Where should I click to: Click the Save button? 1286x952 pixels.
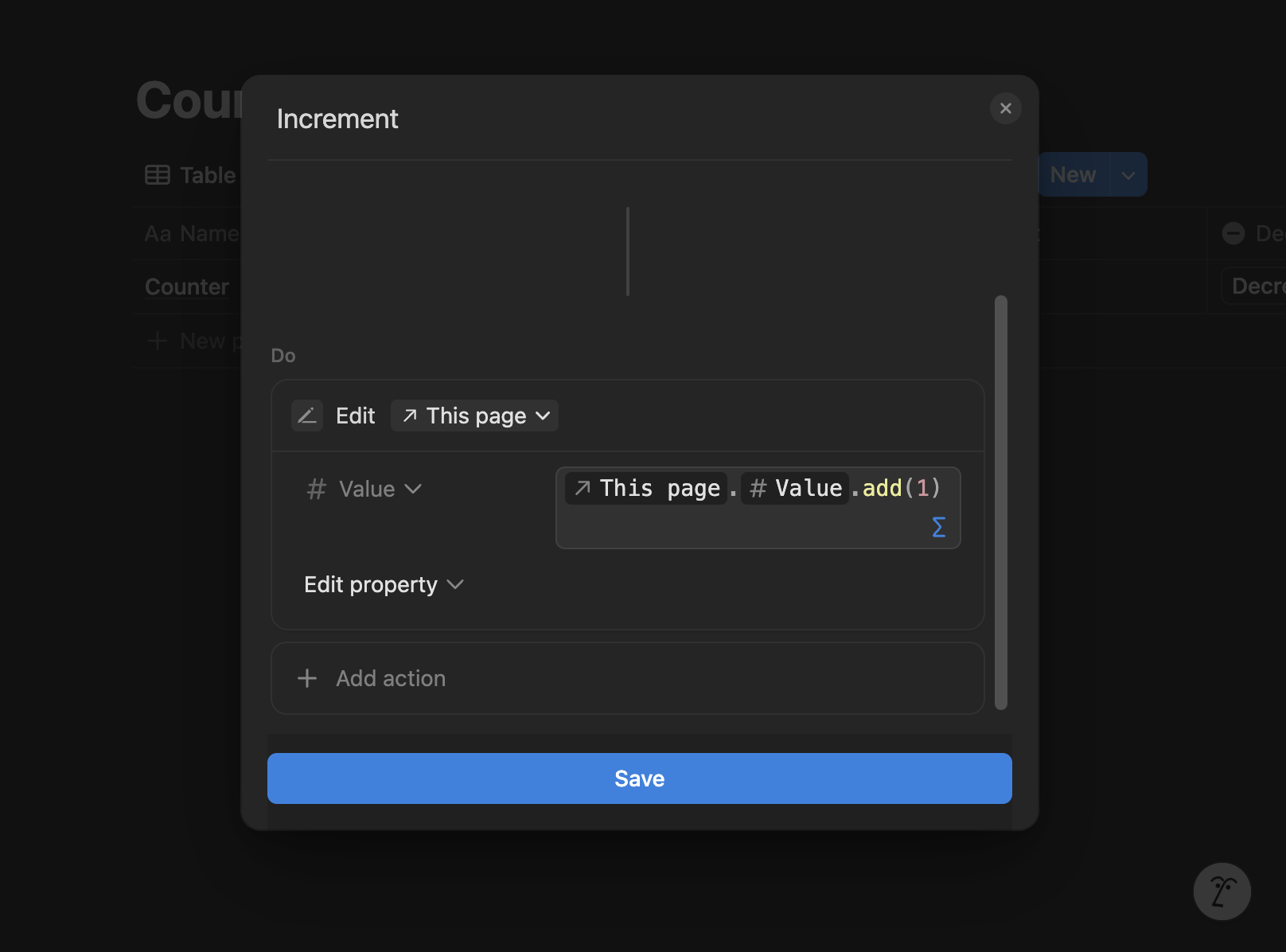click(x=639, y=778)
